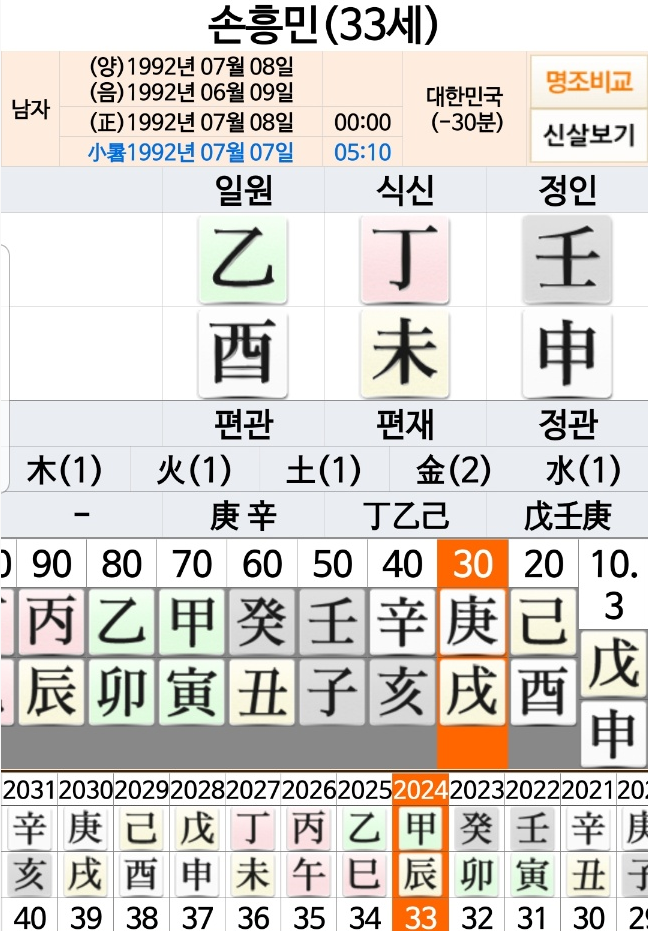
Task: Tap the 火(1) fire element count
Action: coord(194,470)
